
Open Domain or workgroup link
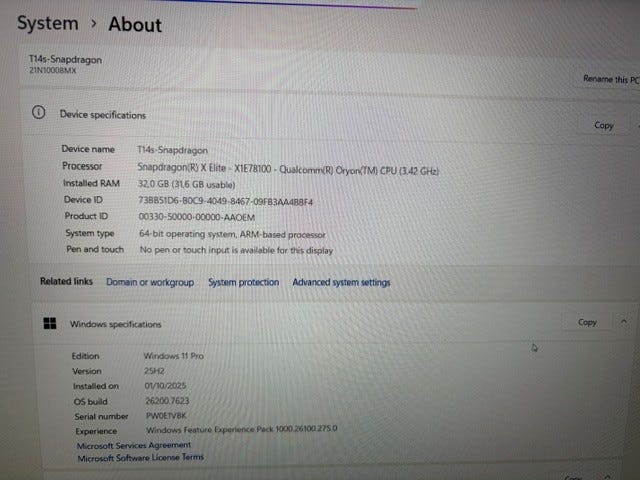150,282
